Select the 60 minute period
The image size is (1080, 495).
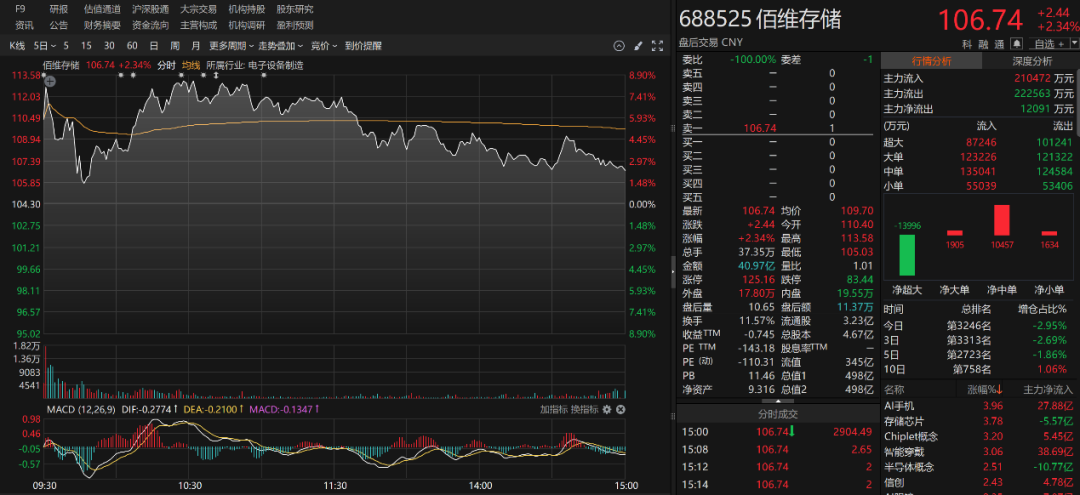tap(132, 46)
